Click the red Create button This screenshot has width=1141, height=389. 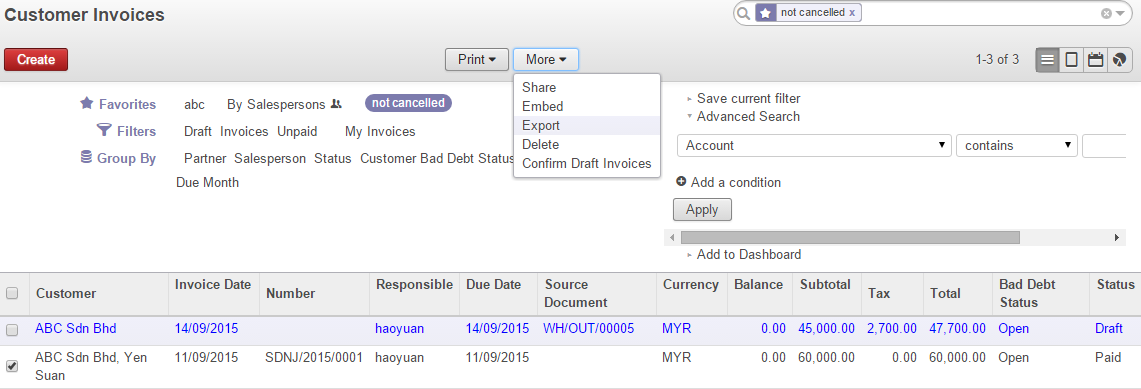coord(36,60)
